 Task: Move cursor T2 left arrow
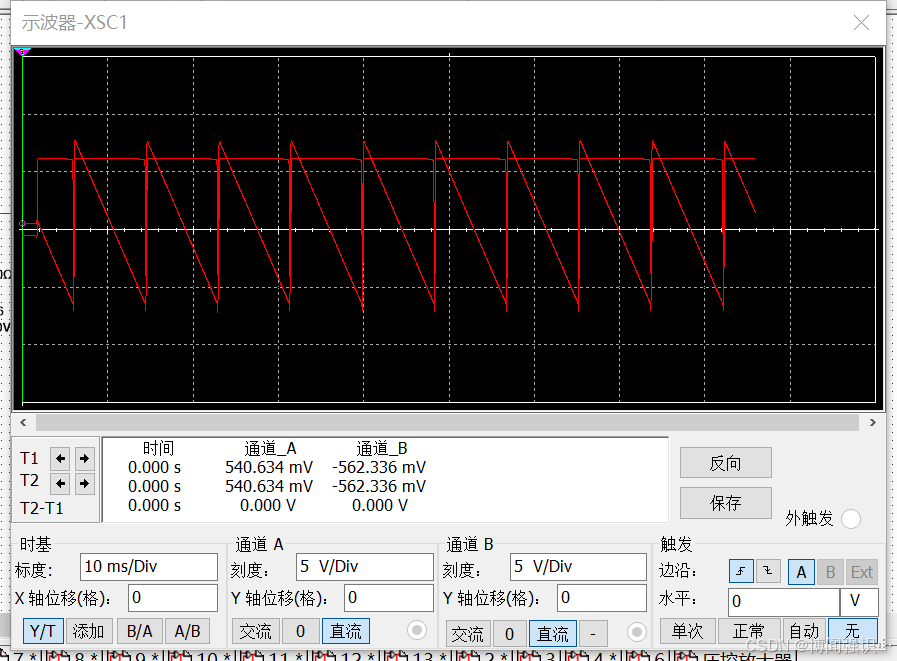[61, 484]
